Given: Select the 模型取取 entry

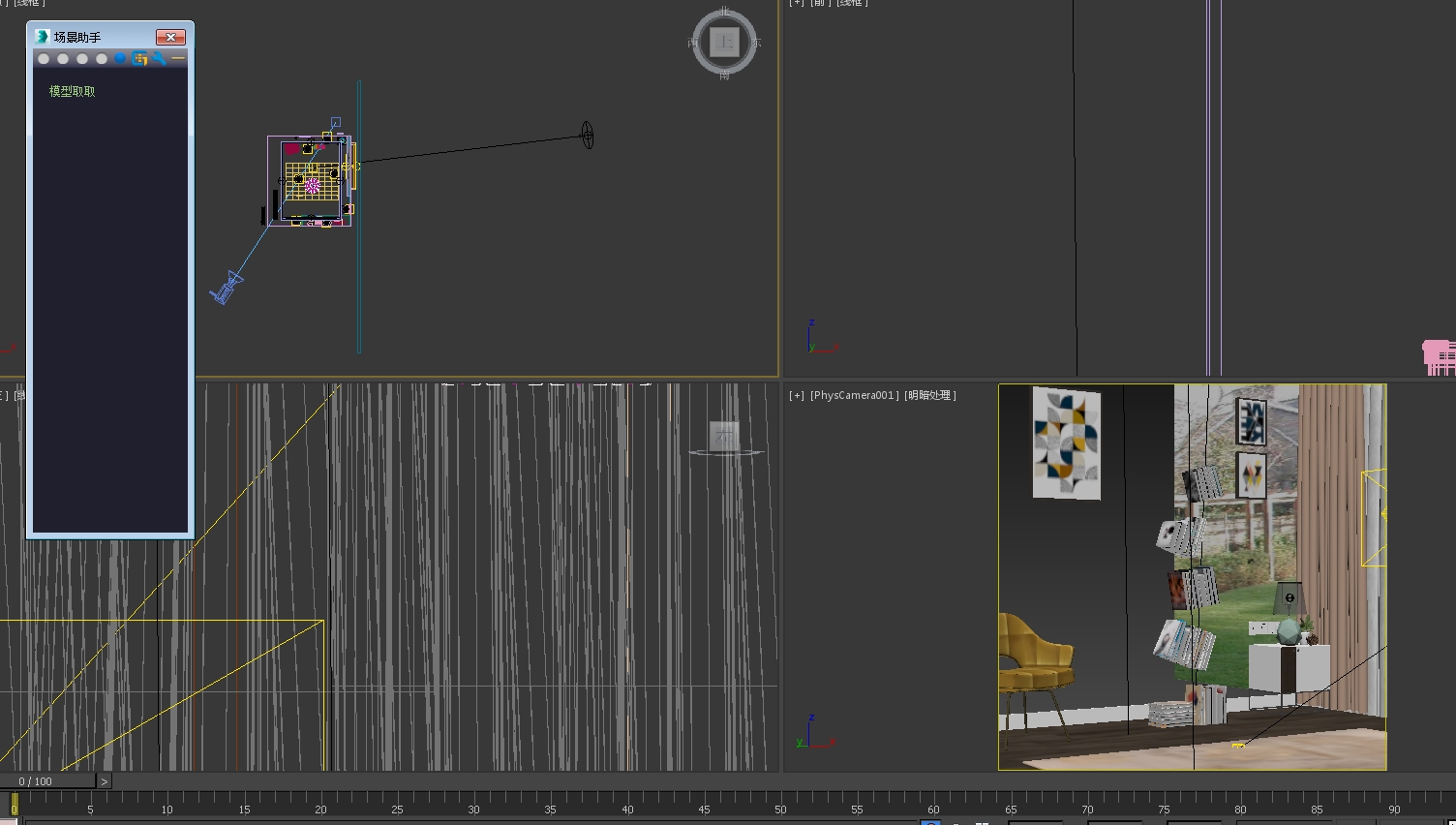Looking at the screenshot, I should [72, 91].
